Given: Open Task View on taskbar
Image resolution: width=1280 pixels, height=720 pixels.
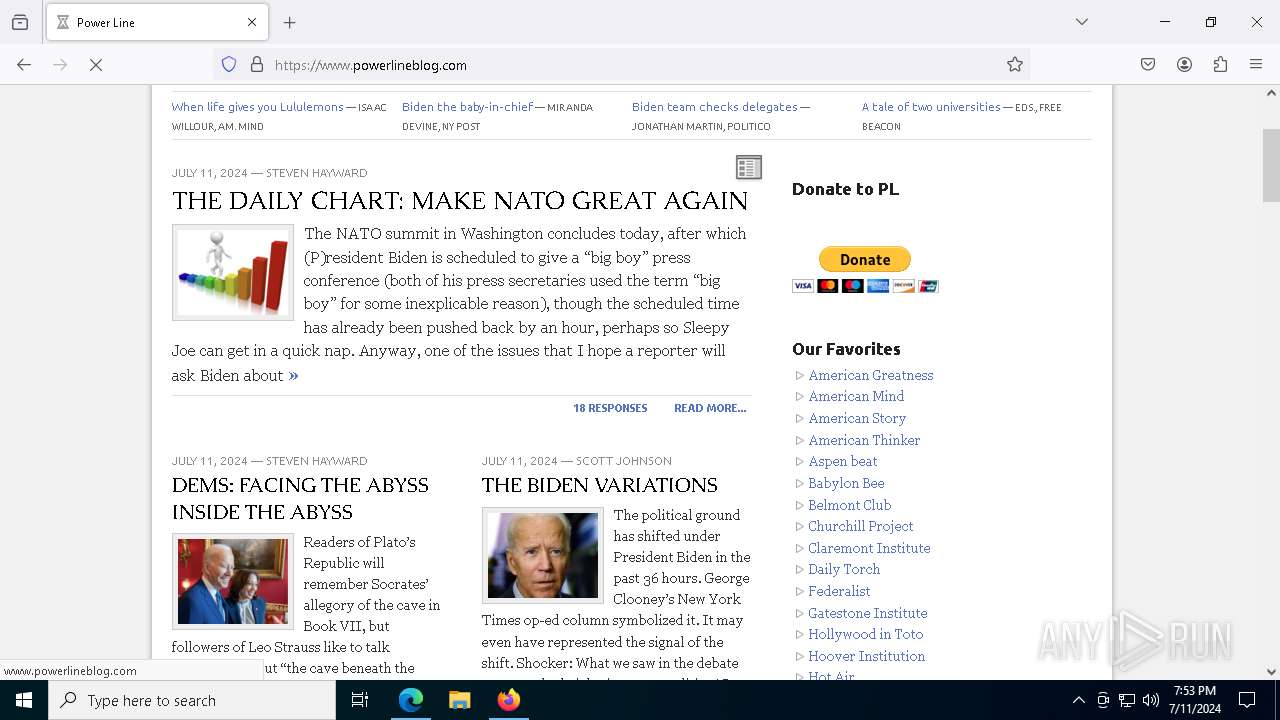Looking at the screenshot, I should click(360, 700).
